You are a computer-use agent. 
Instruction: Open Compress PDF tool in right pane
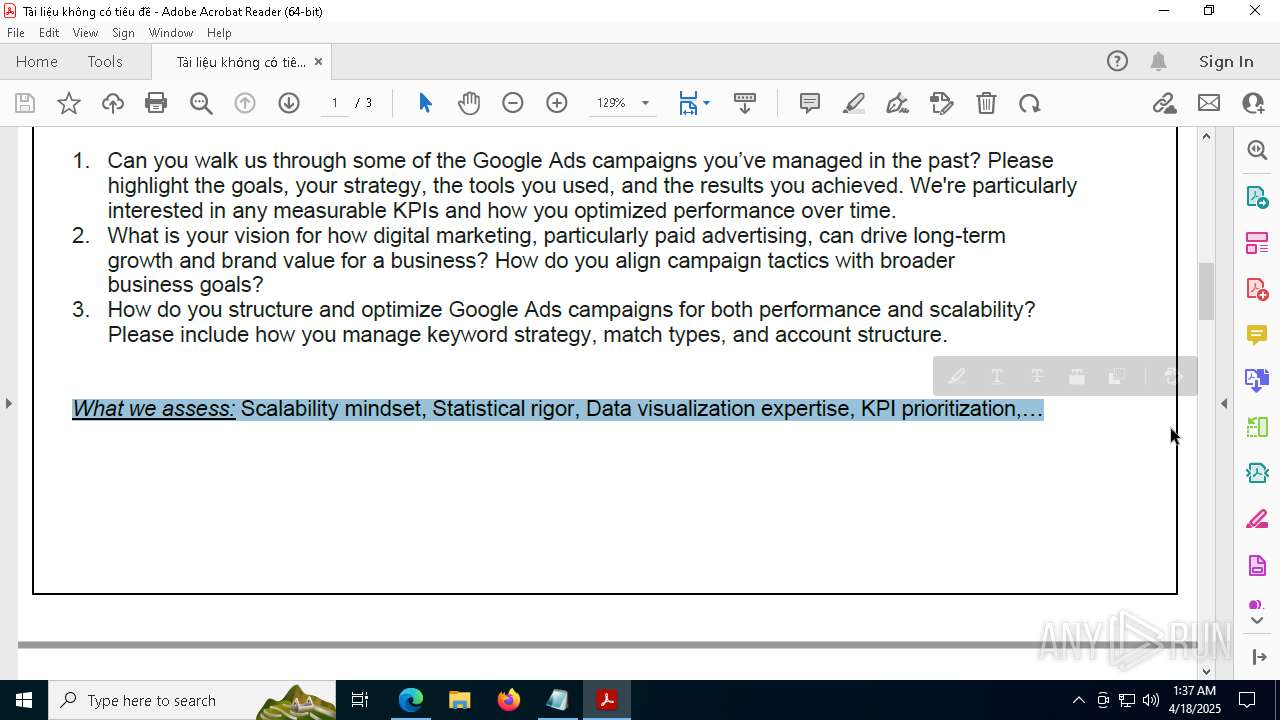click(1257, 474)
